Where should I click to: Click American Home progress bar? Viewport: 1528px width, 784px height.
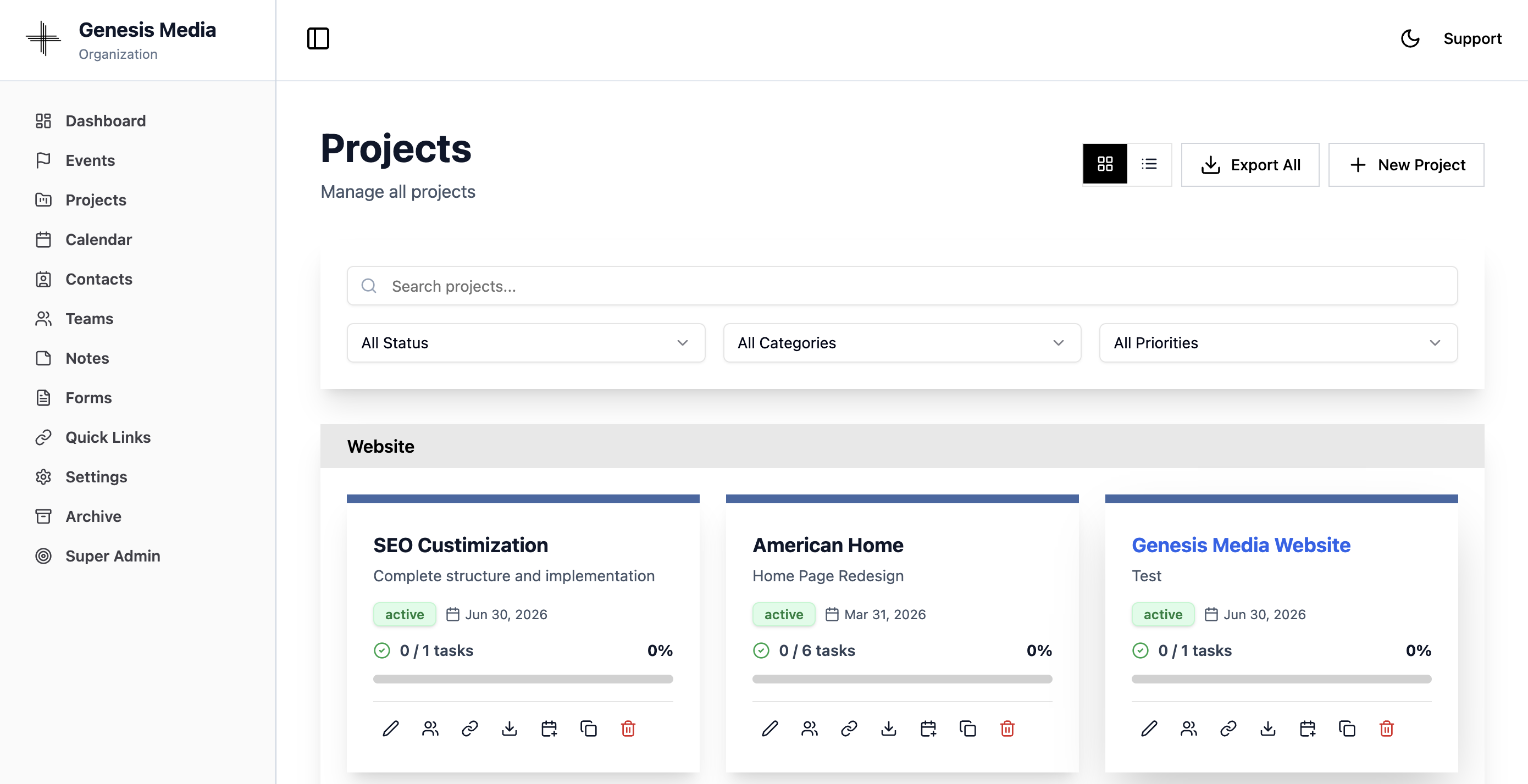tap(901, 679)
